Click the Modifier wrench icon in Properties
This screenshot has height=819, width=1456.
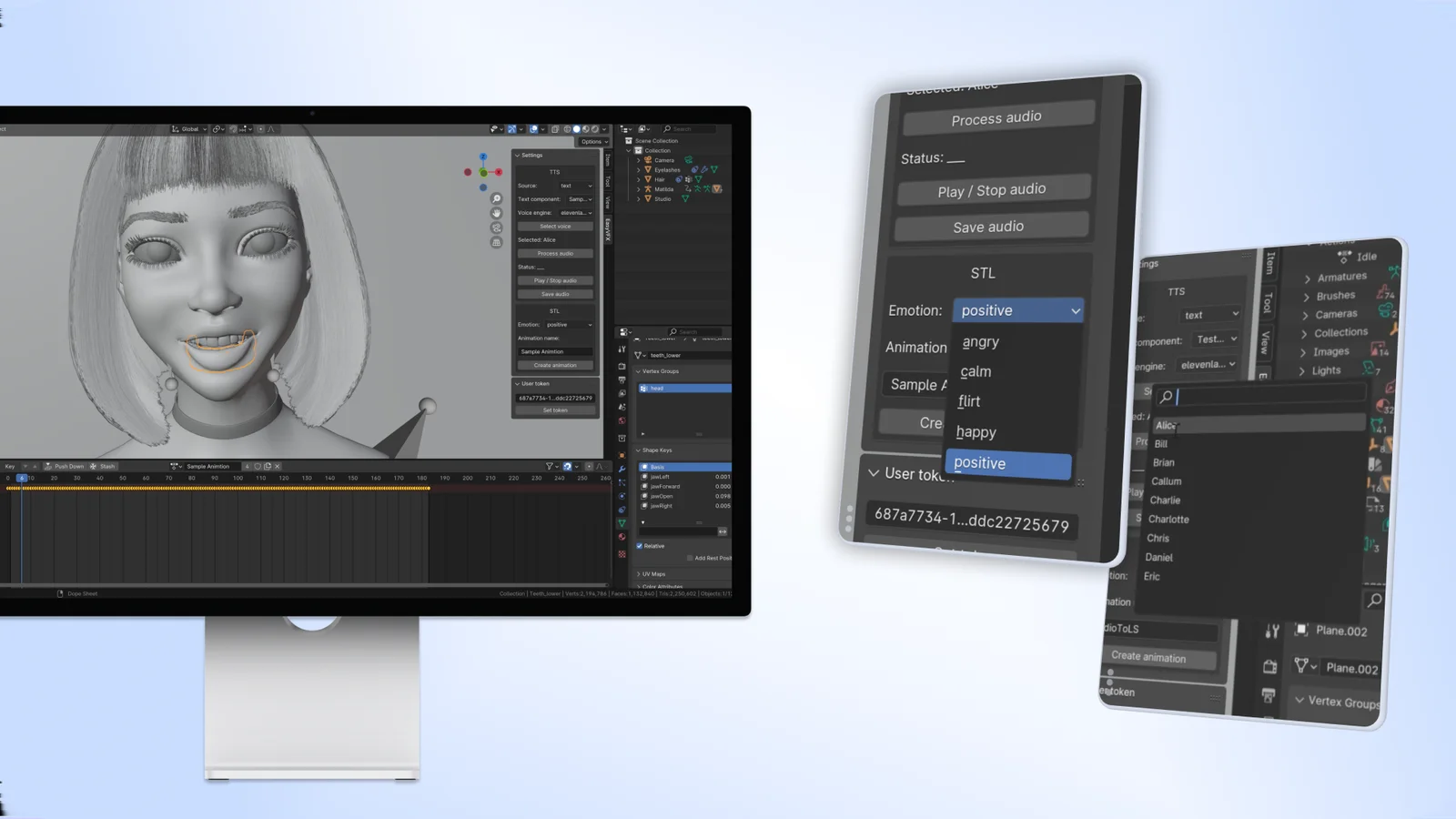[622, 470]
